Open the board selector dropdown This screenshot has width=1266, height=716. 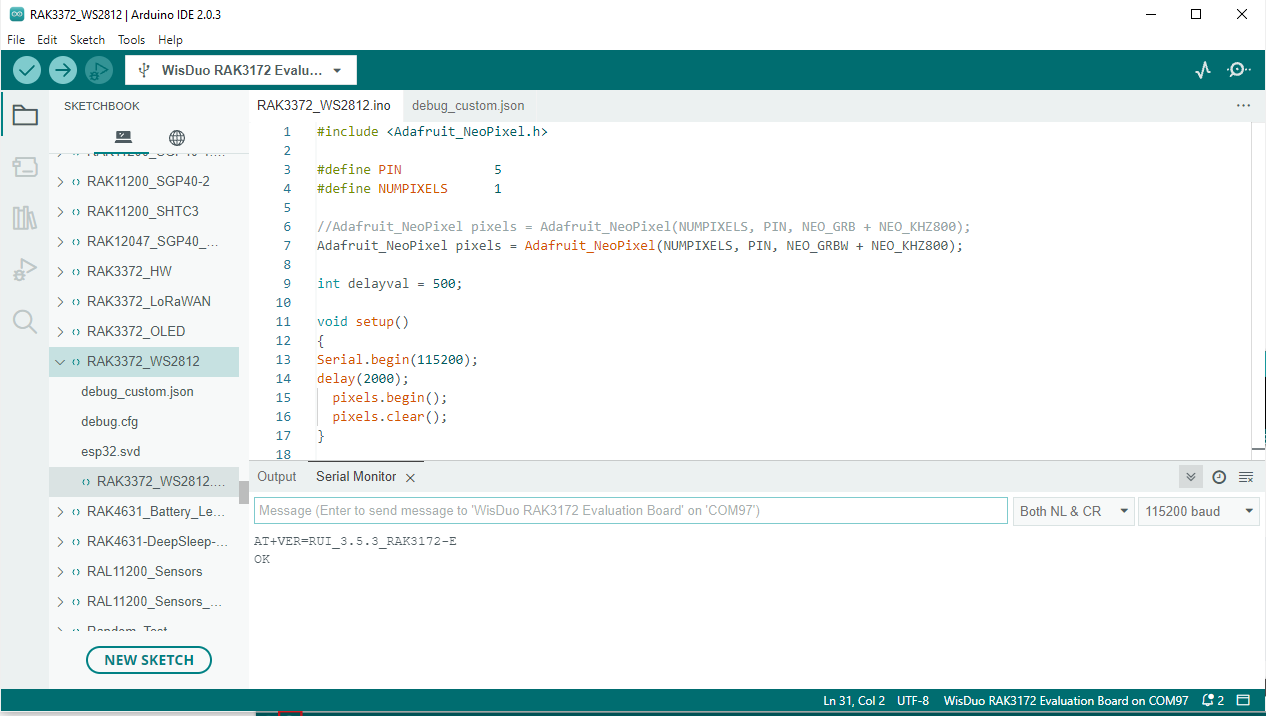click(x=241, y=71)
